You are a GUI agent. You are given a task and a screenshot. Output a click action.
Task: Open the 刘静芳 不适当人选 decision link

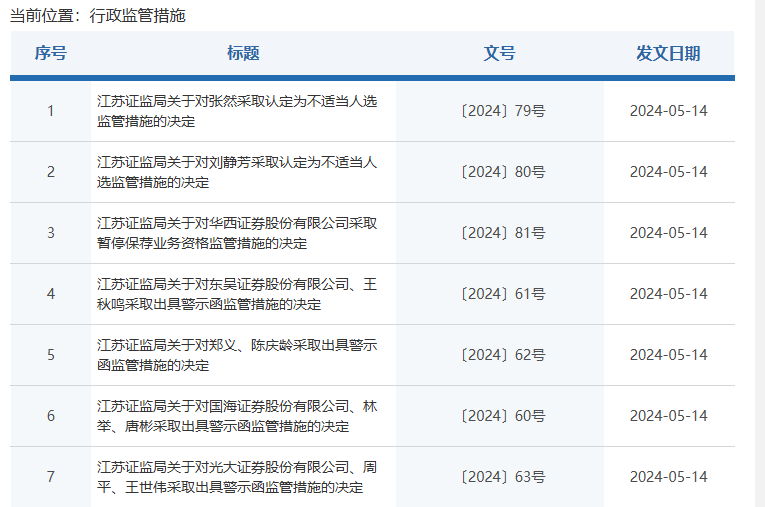[237, 172]
